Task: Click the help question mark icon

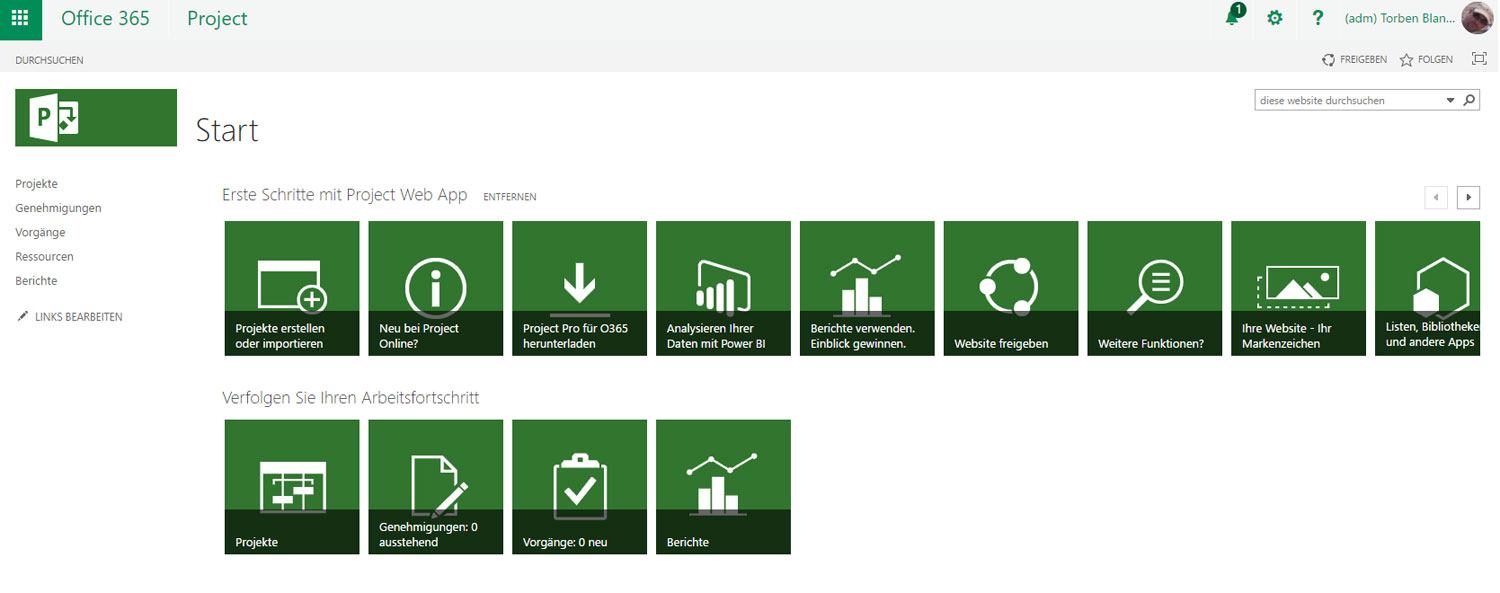Action: pos(1318,18)
